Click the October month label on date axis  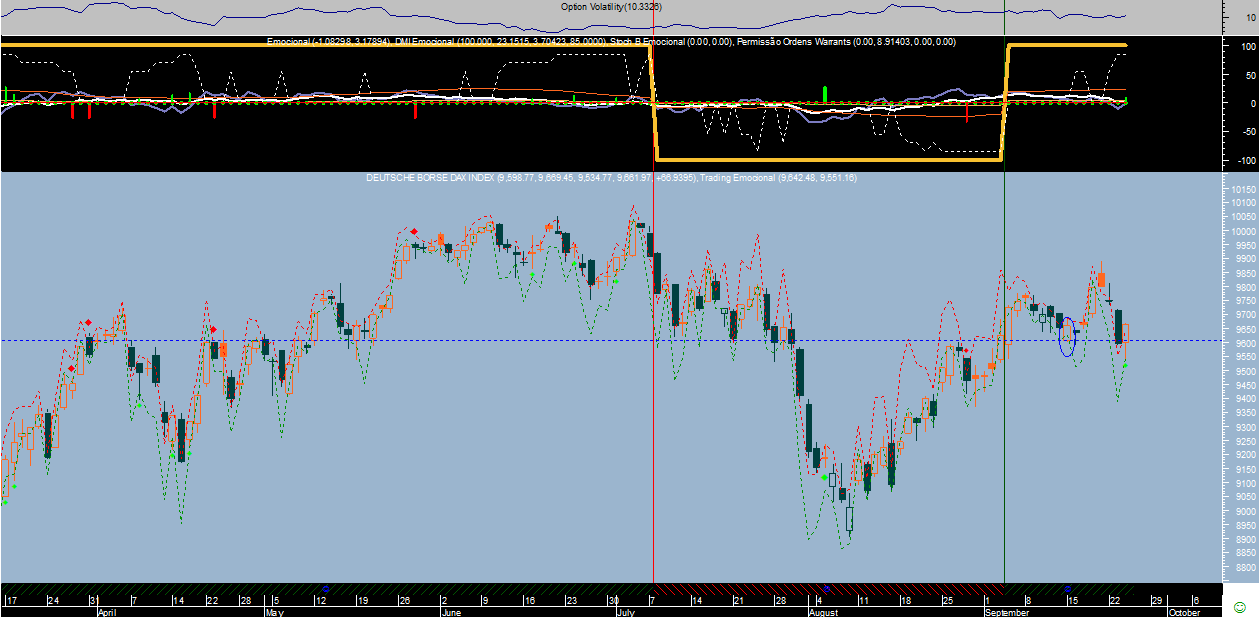pyautogui.click(x=1184, y=611)
